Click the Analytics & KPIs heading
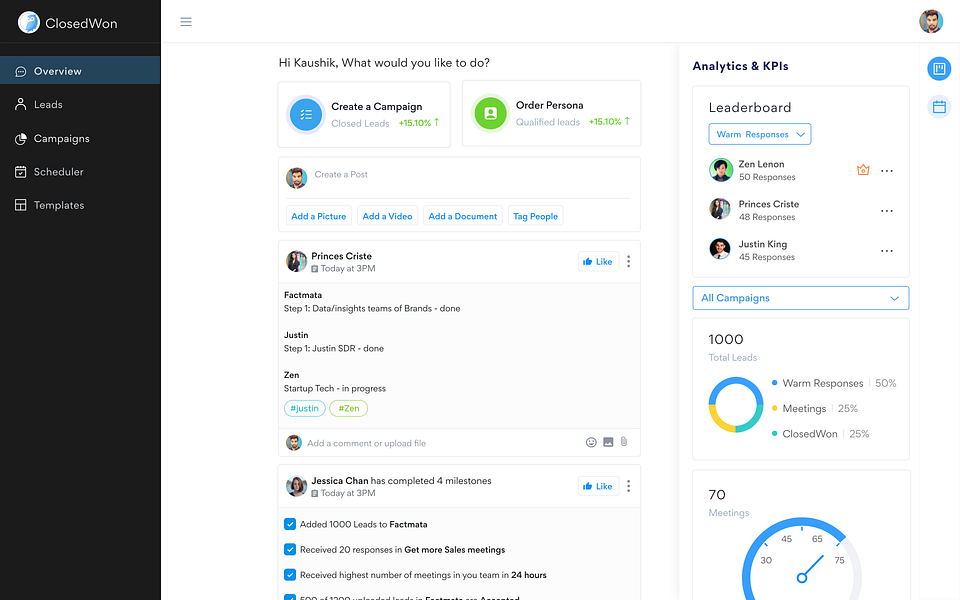 [x=740, y=66]
